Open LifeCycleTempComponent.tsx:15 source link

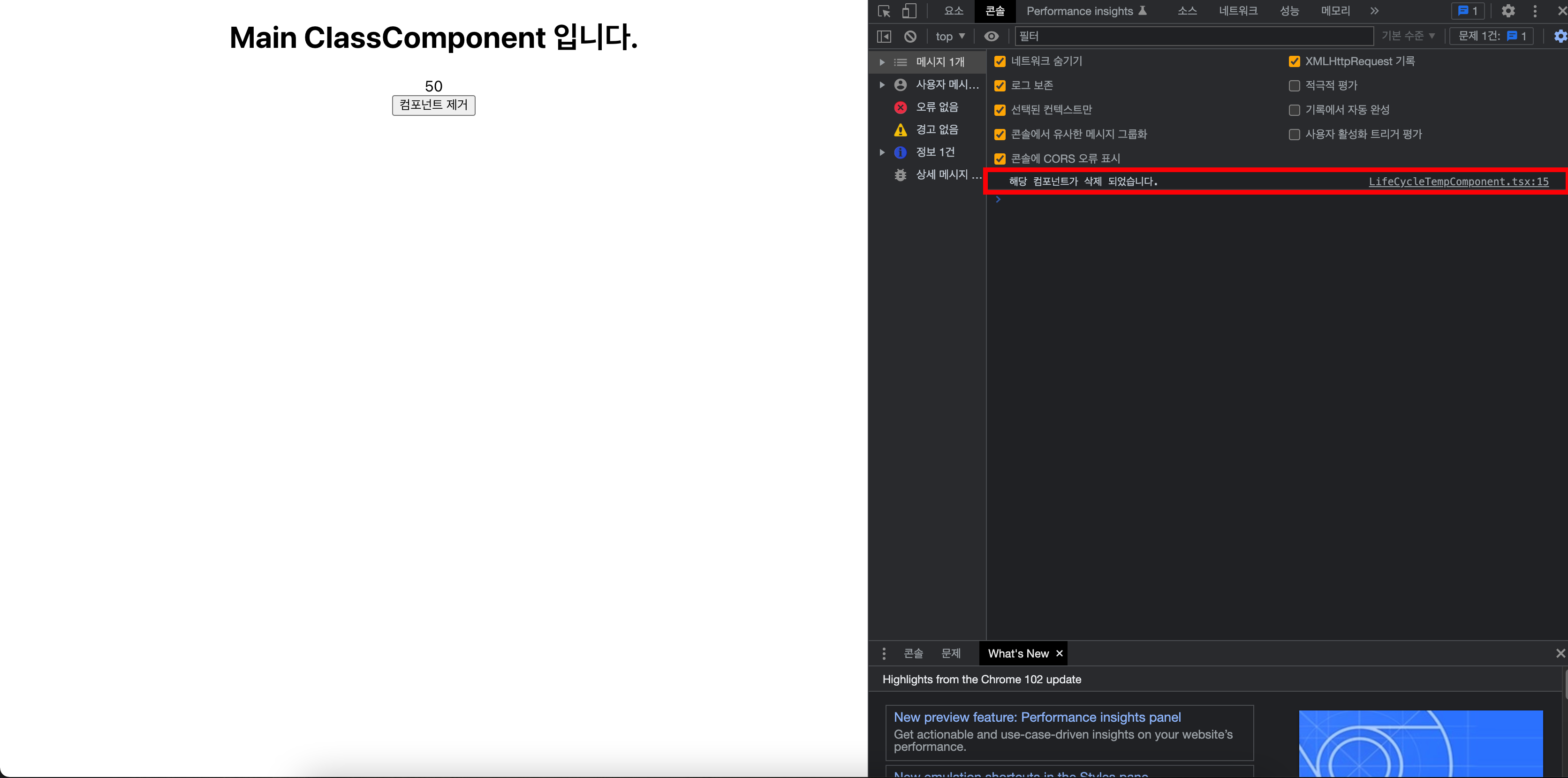click(x=1458, y=181)
